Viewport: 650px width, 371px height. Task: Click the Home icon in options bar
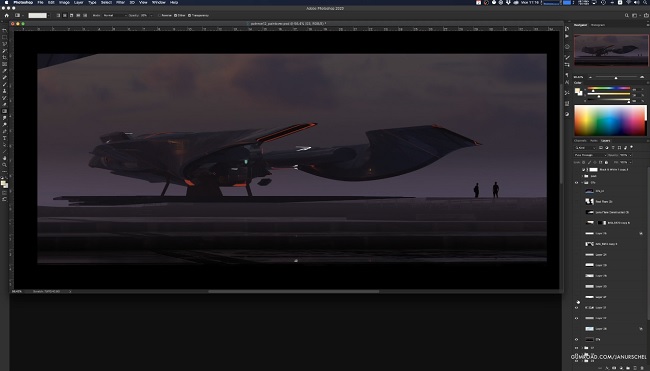(x=7, y=15)
